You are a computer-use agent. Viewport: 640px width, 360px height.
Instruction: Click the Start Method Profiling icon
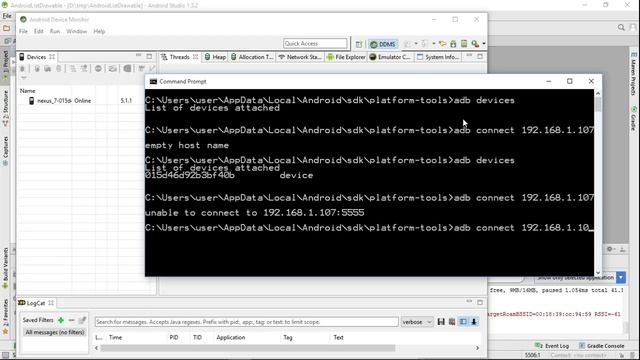click(x=84, y=69)
